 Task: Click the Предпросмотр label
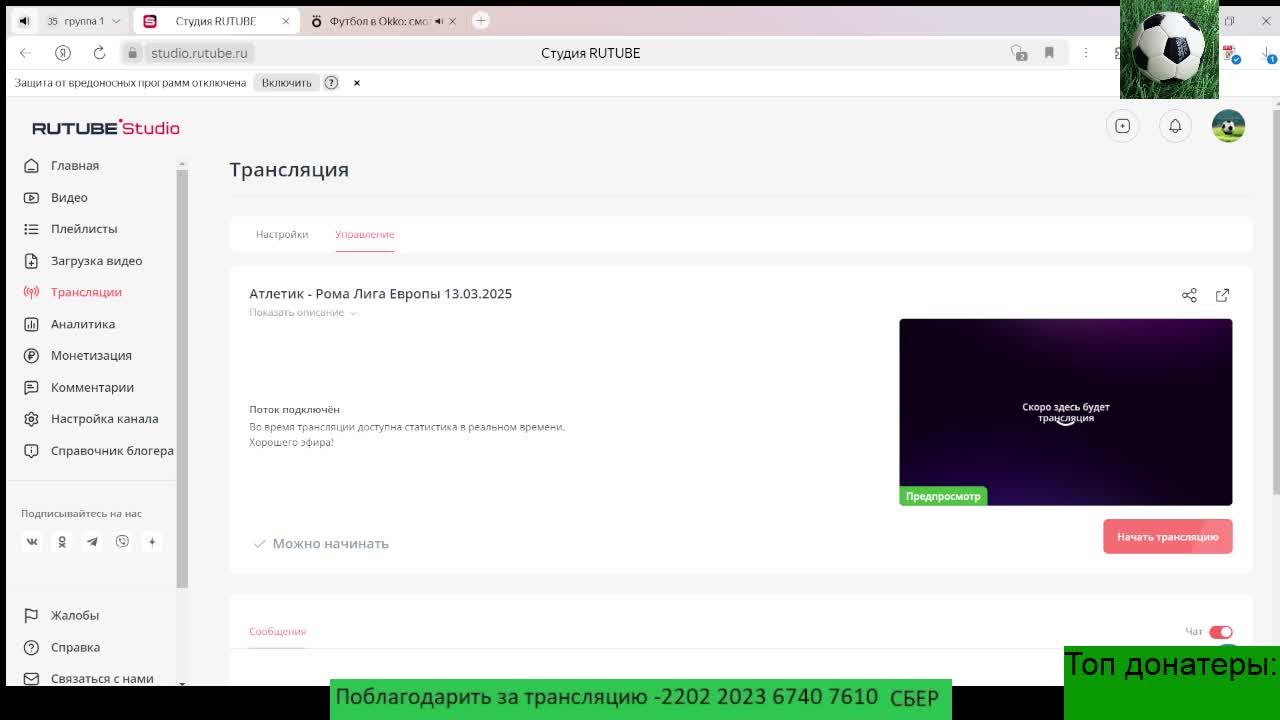[x=943, y=496]
